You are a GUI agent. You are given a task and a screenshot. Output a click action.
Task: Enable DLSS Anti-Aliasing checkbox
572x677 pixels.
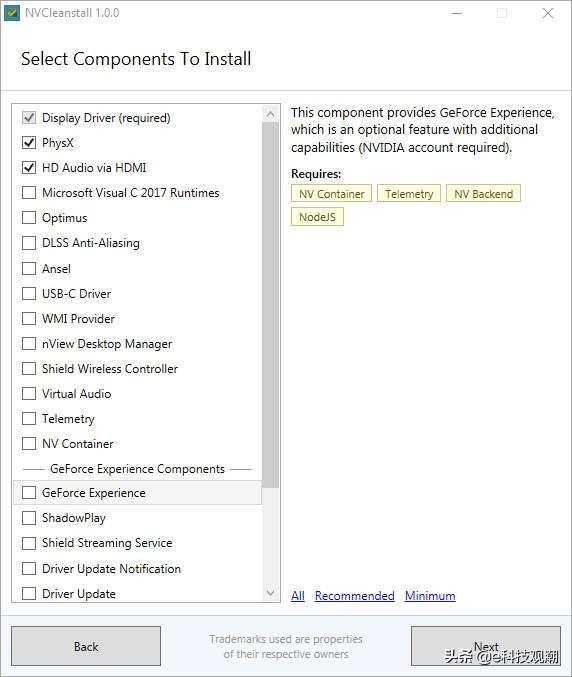29,243
